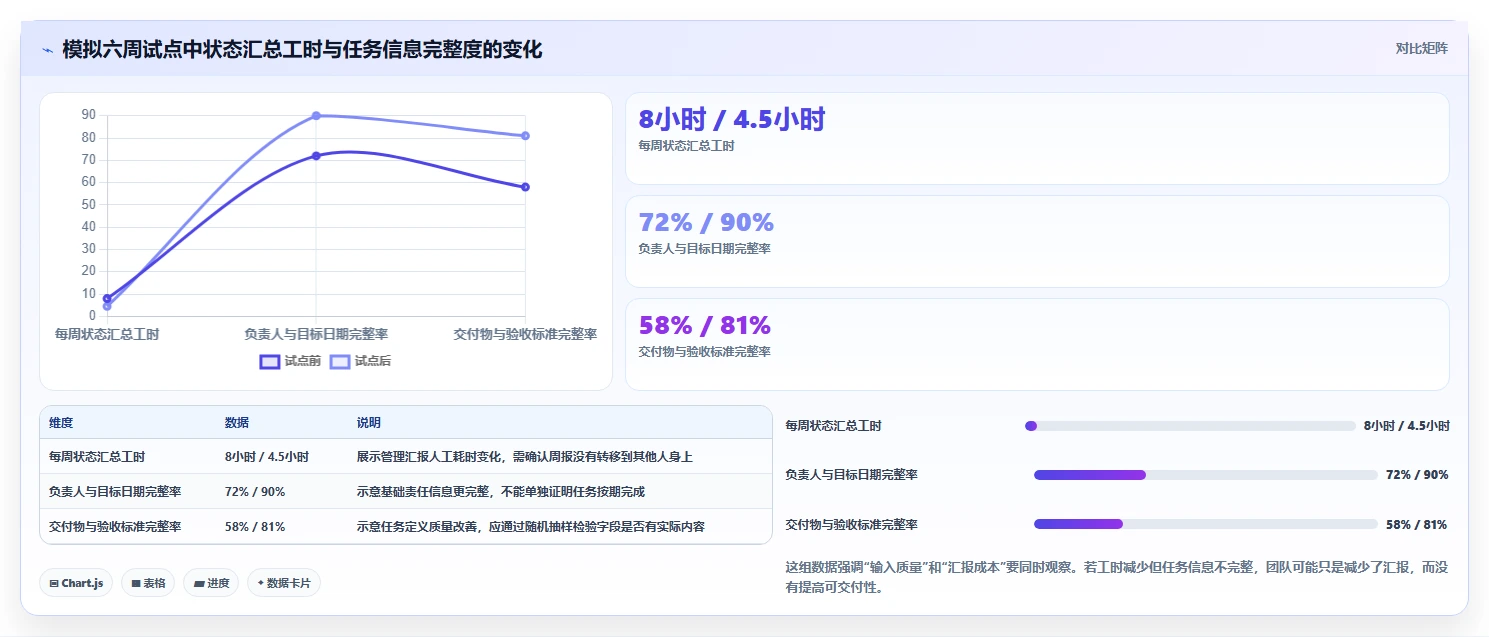Click x-axis label 负责人与目标日期完整率
Screen dimensions: 1489x637
316,334
